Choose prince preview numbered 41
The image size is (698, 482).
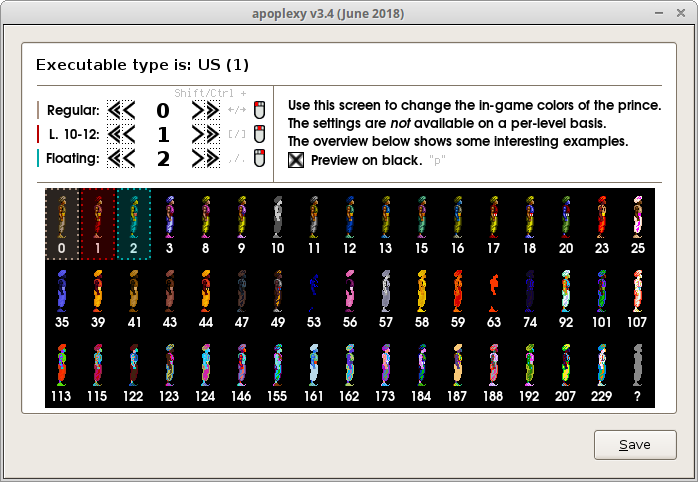point(134,298)
